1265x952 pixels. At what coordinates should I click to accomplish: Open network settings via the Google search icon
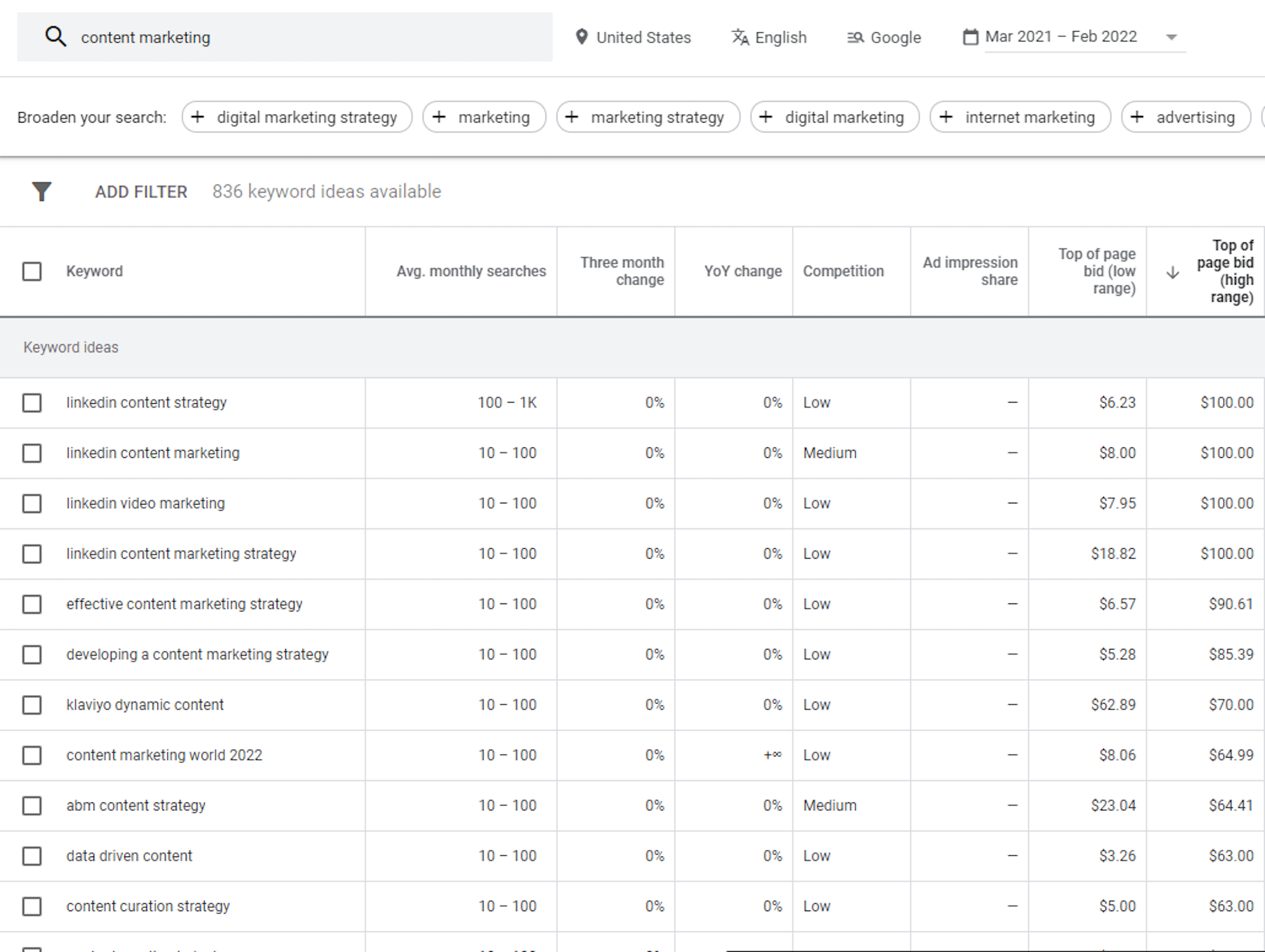point(855,38)
